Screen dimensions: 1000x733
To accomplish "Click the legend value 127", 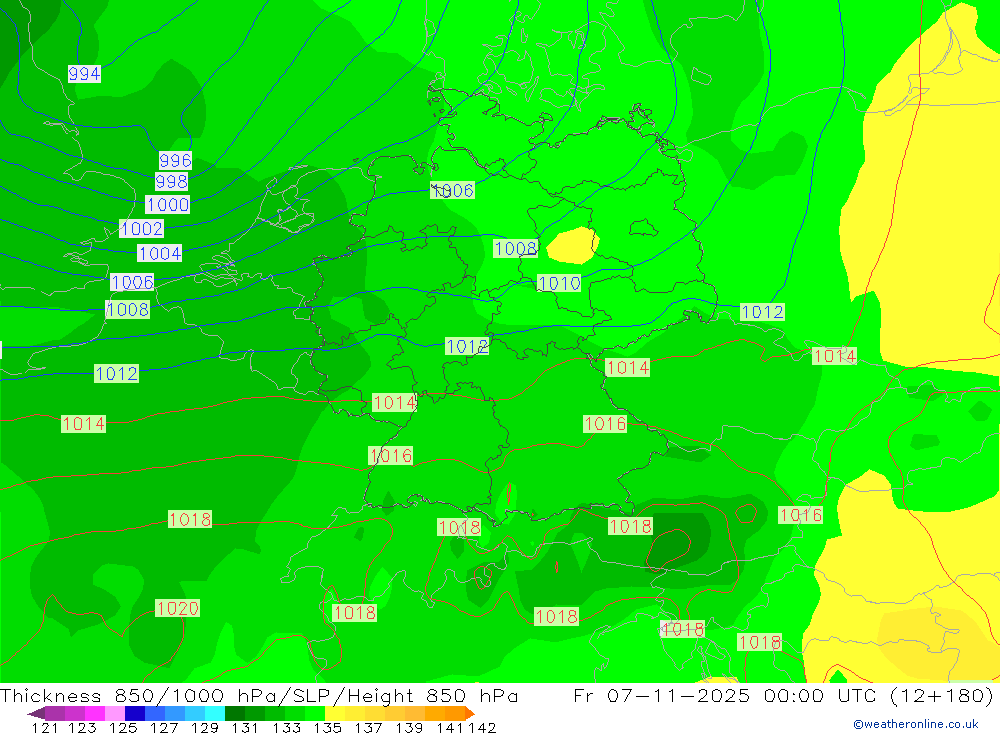I will (164, 728).
